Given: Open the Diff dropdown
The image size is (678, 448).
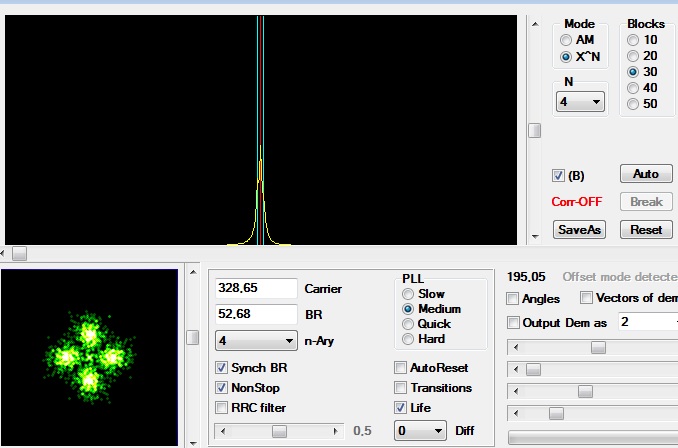Looking at the screenshot, I should click(x=420, y=431).
